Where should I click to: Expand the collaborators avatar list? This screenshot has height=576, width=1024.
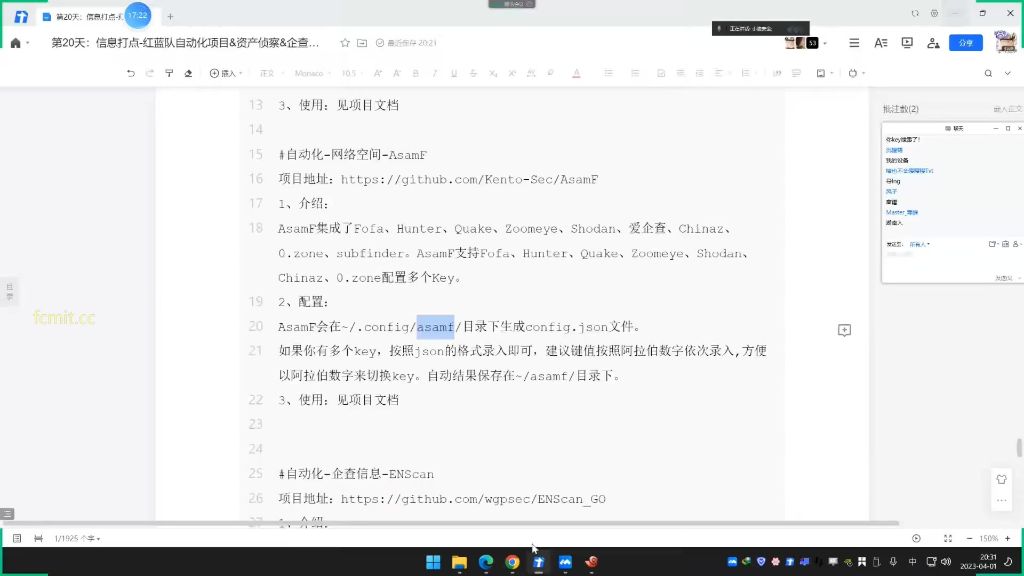(825, 43)
